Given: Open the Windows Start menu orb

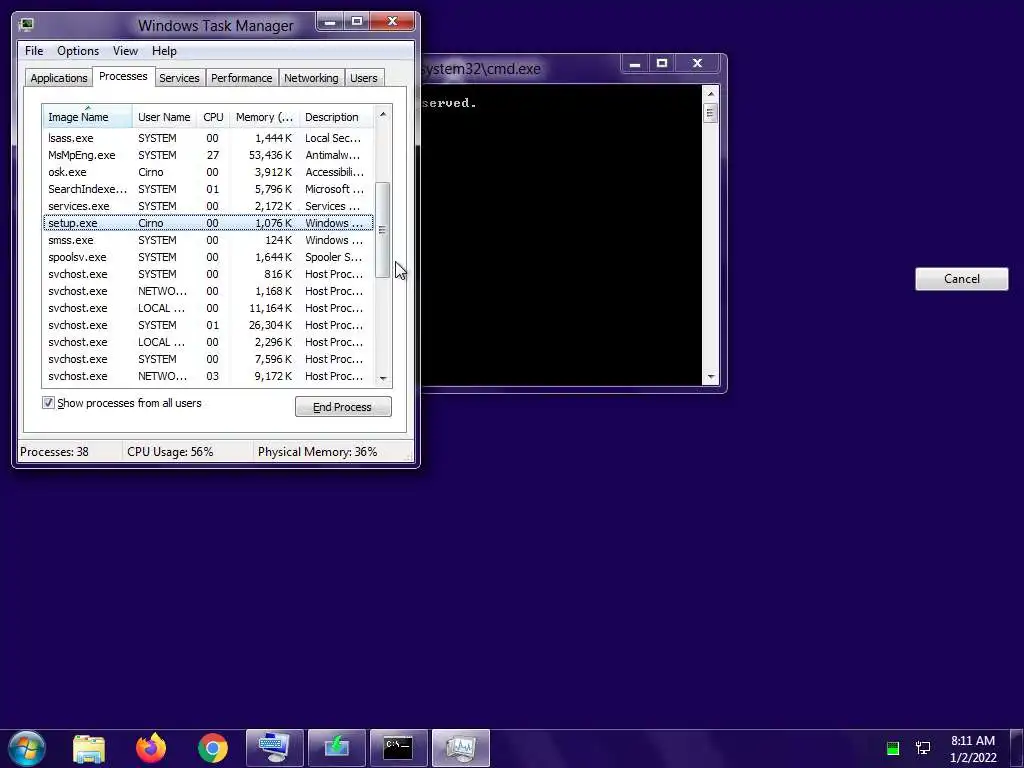Looking at the screenshot, I should 27,748.
